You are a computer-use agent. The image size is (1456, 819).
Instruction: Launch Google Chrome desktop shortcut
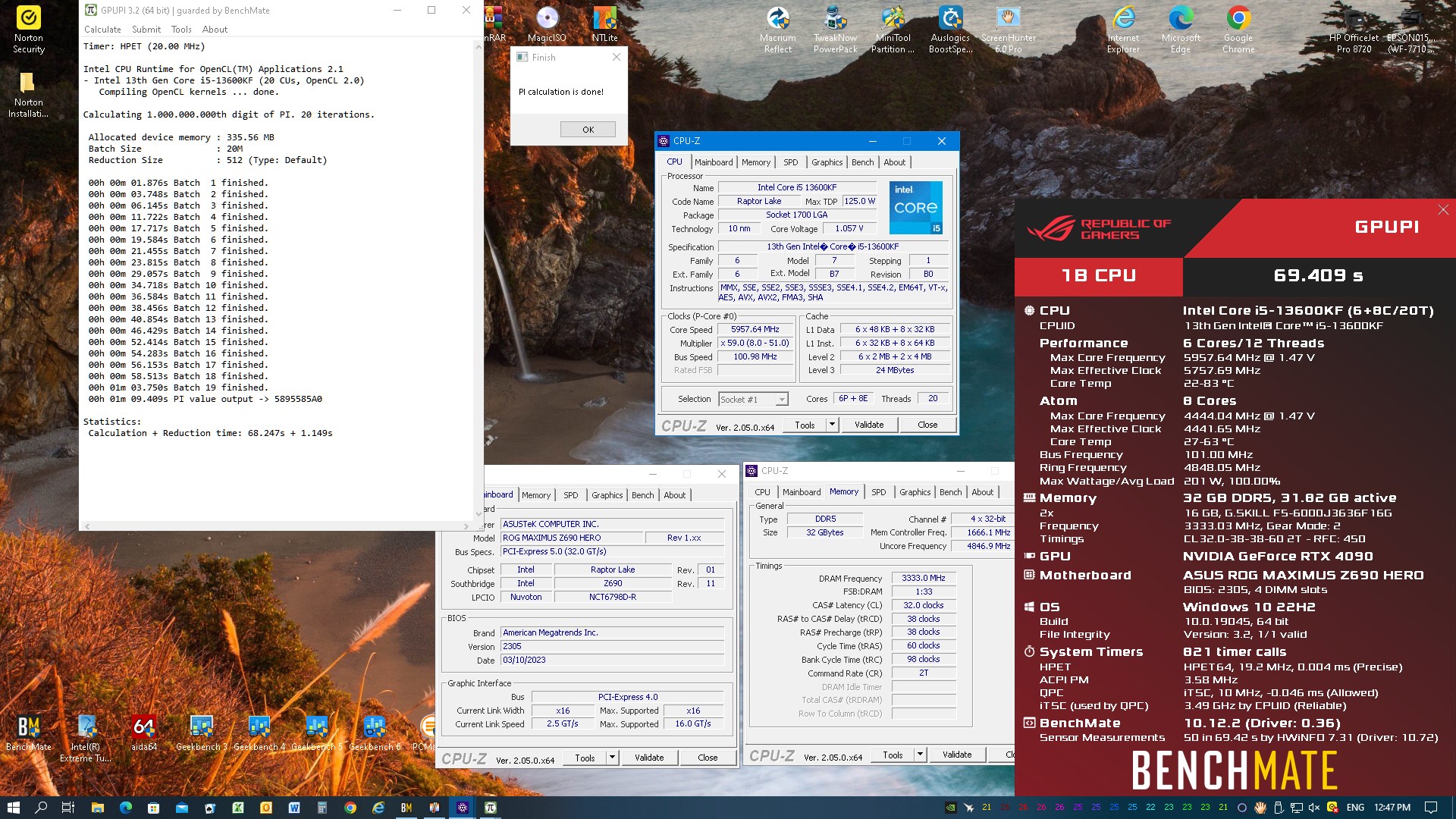coord(1238,30)
